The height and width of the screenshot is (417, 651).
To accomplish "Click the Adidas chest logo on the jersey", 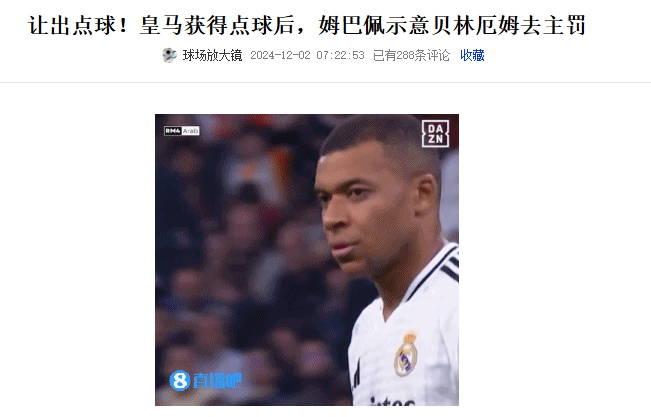I will point(356,374).
